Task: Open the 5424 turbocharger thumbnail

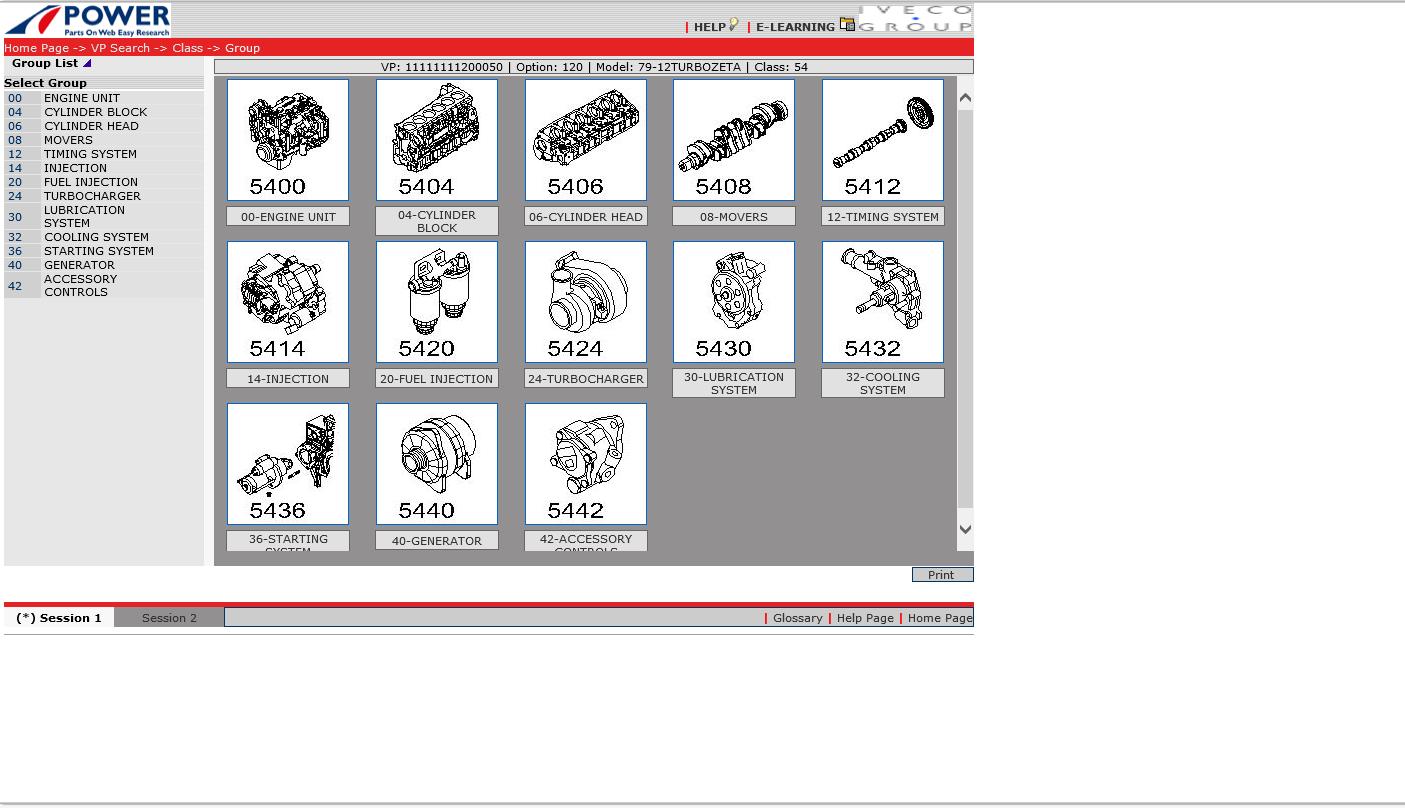Action: tap(586, 302)
